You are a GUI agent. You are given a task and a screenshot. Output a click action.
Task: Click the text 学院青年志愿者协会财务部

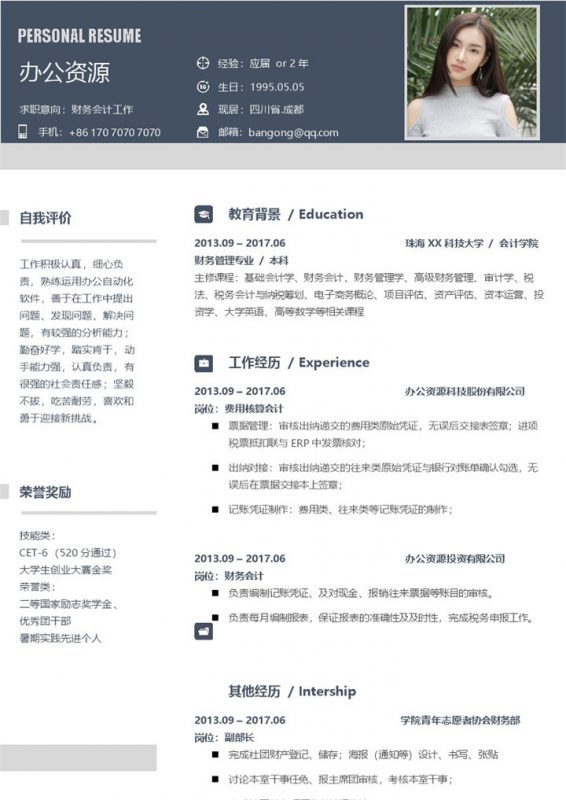point(460,720)
